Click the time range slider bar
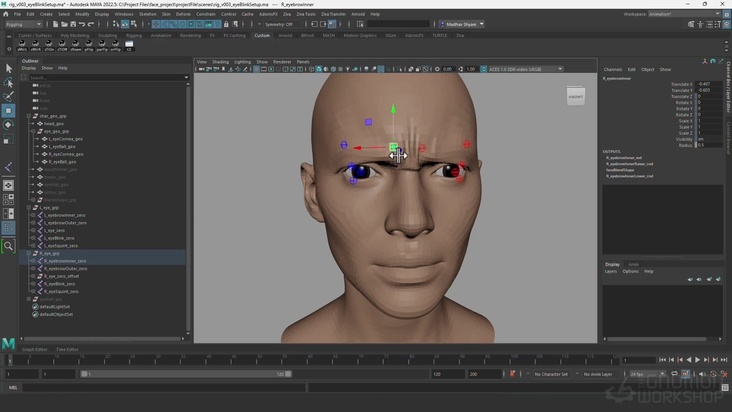Image resolution: width=732 pixels, height=412 pixels. (x=186, y=374)
